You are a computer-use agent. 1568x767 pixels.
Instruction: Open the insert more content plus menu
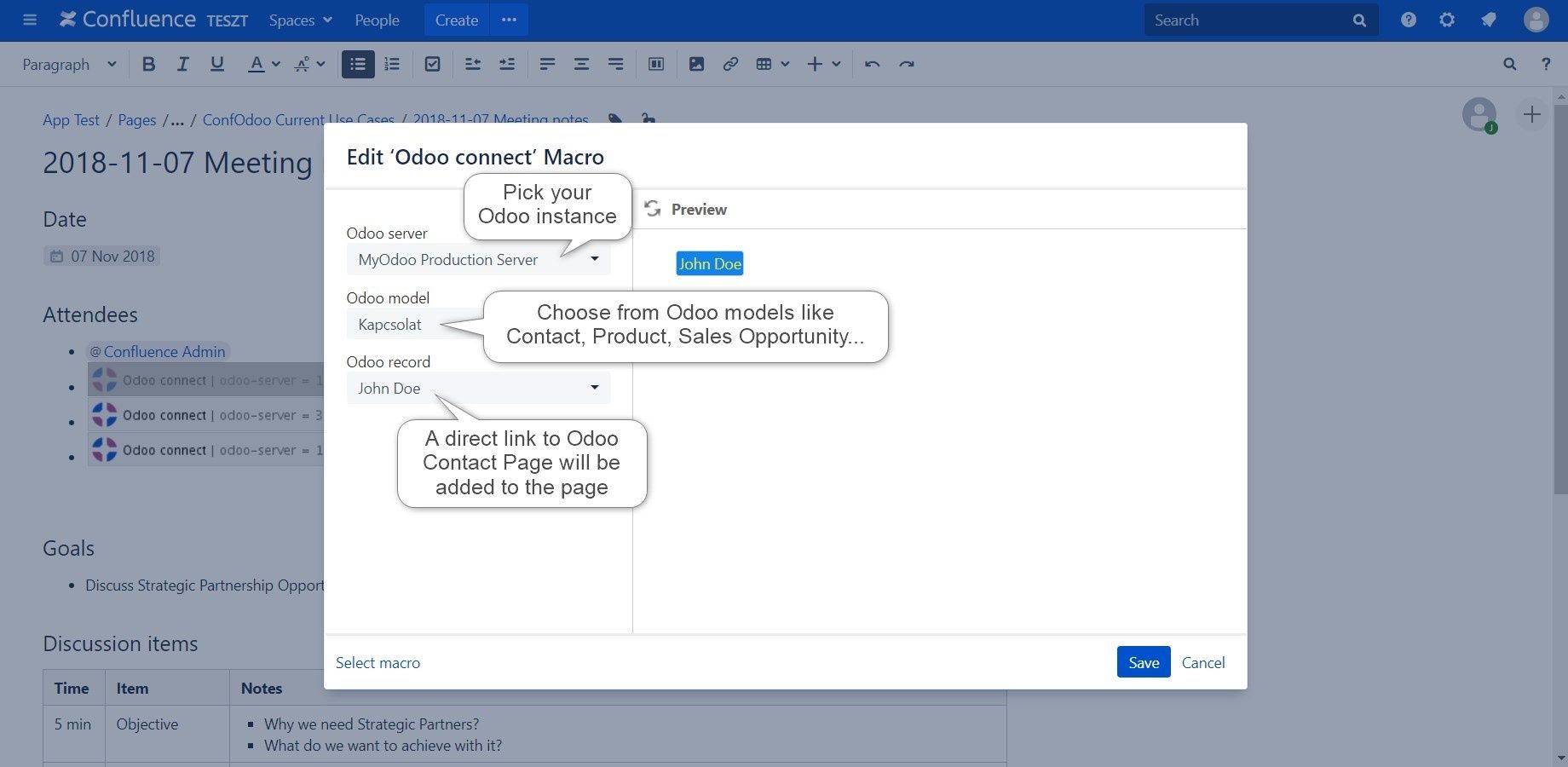pyautogui.click(x=823, y=64)
